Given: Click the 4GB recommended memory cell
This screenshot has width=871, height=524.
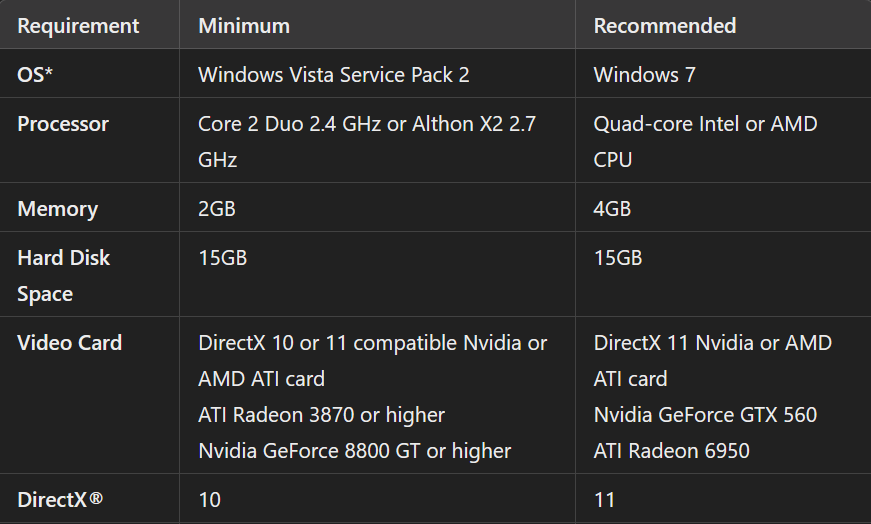Looking at the screenshot, I should tap(612, 209).
